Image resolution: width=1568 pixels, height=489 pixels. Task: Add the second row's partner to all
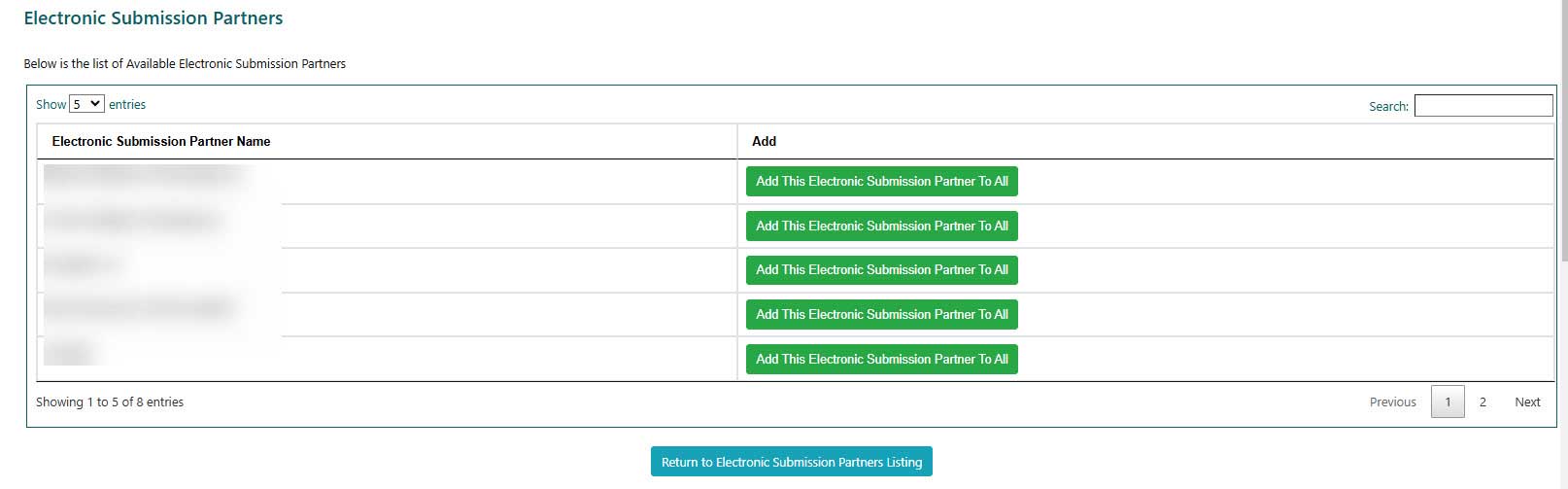point(881,227)
